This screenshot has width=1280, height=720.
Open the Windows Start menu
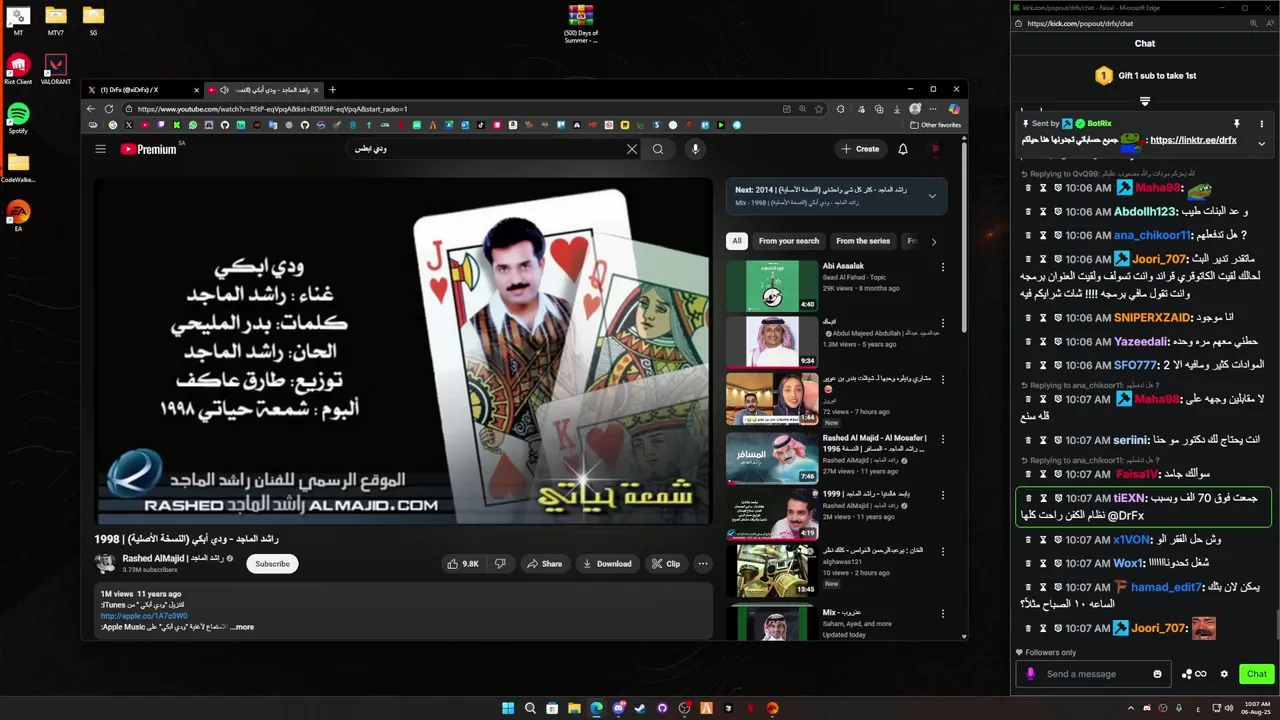tap(508, 708)
